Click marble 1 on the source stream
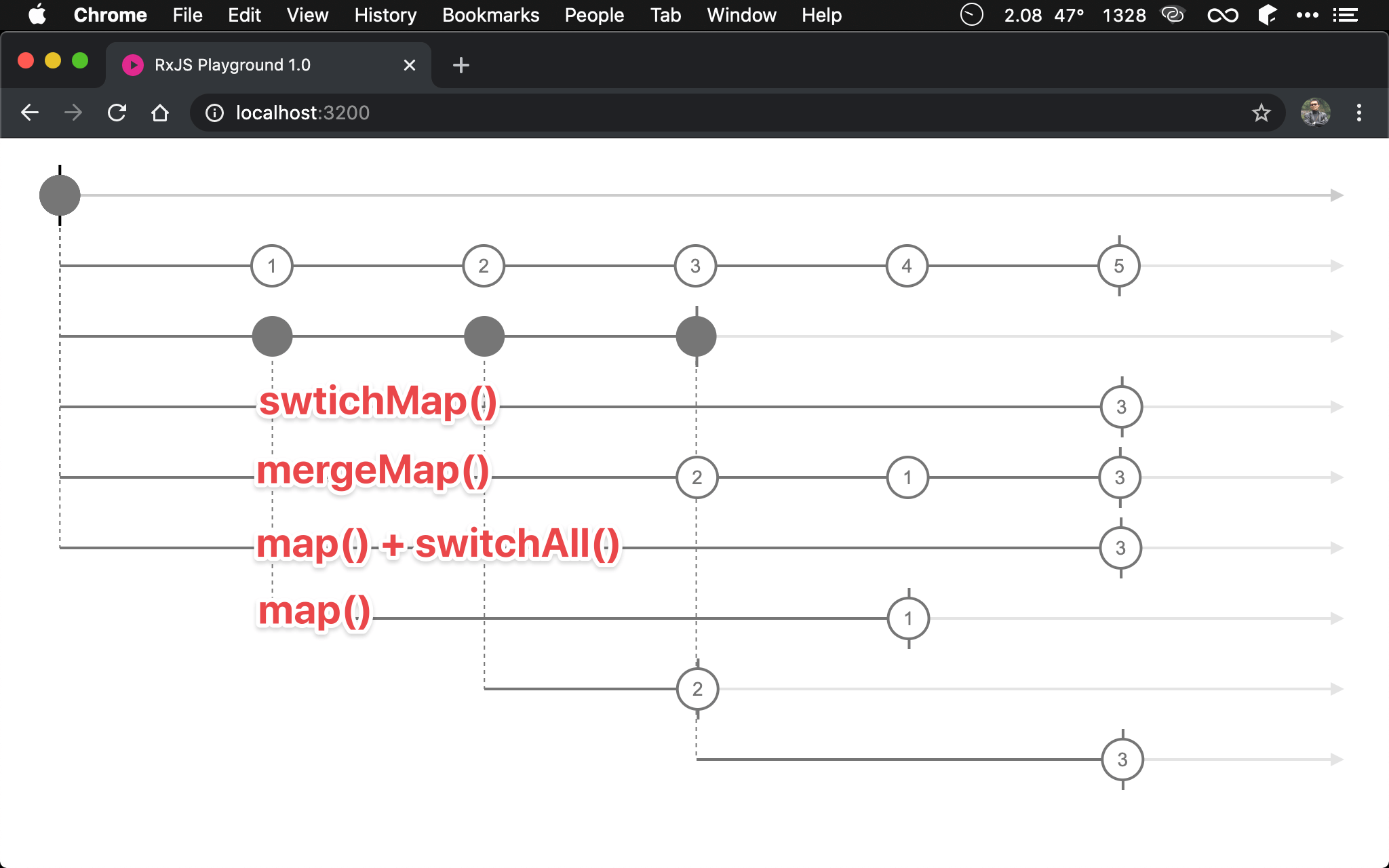Viewport: 1389px width, 868px height. [272, 266]
